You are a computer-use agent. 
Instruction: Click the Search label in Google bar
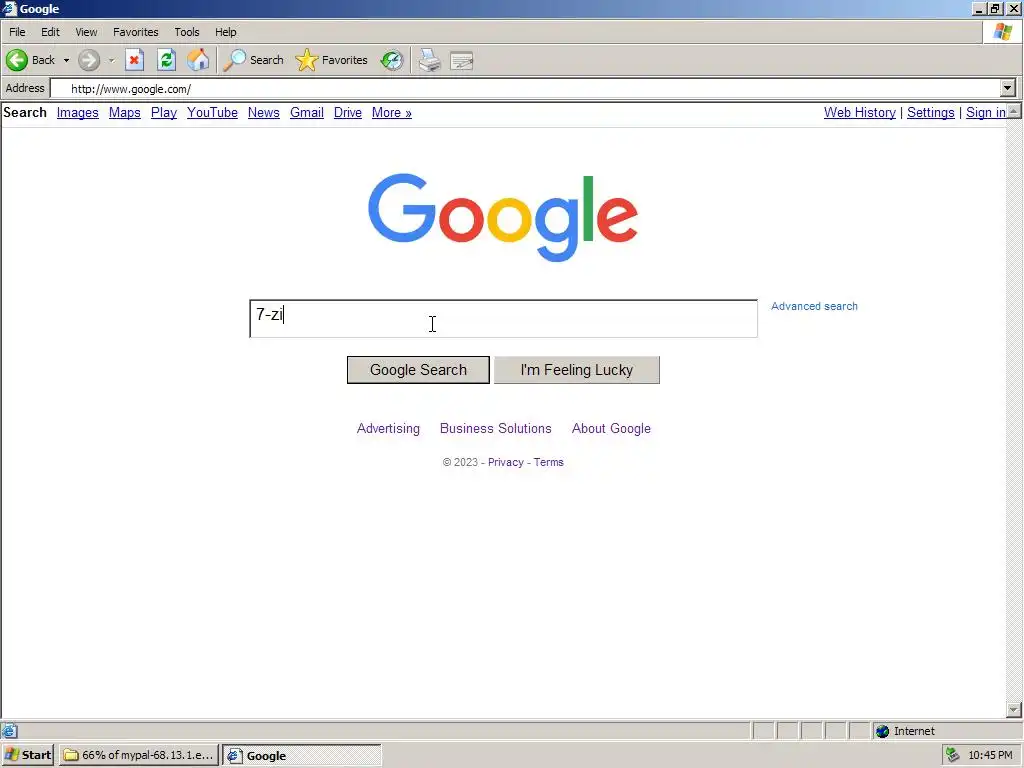pyautogui.click(x=25, y=112)
